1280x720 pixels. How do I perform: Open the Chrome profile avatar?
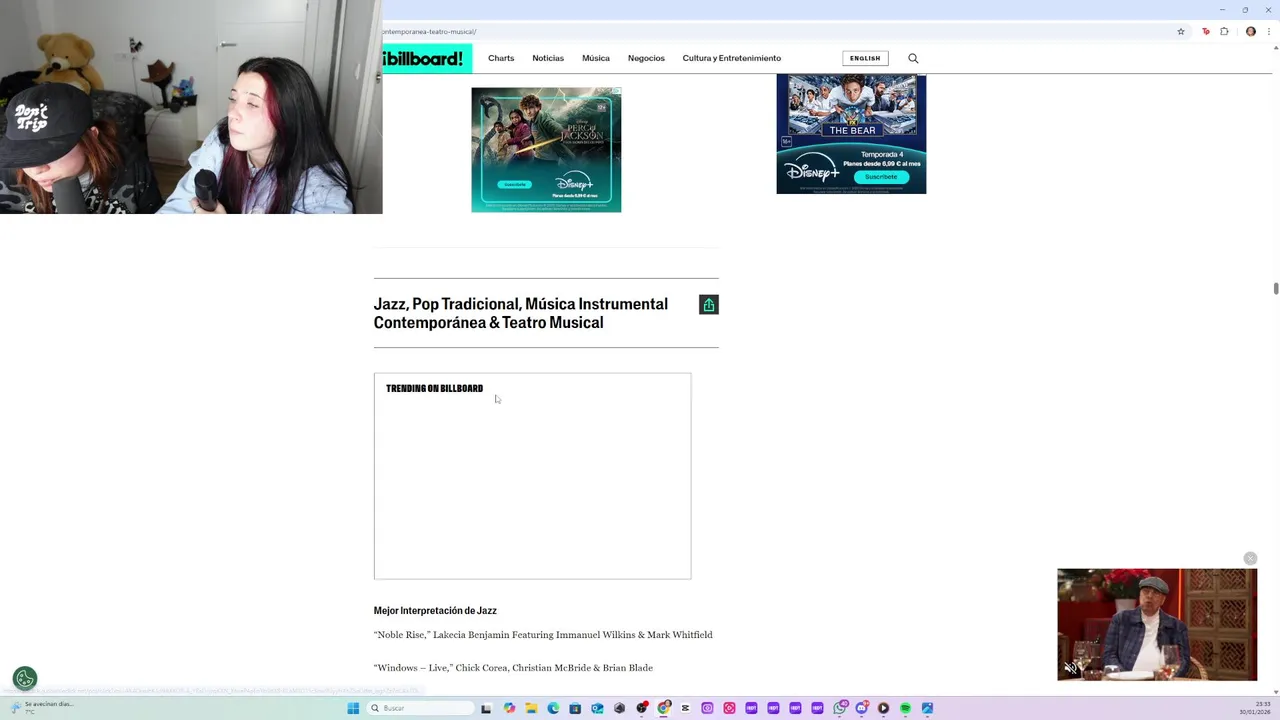pos(1251,31)
